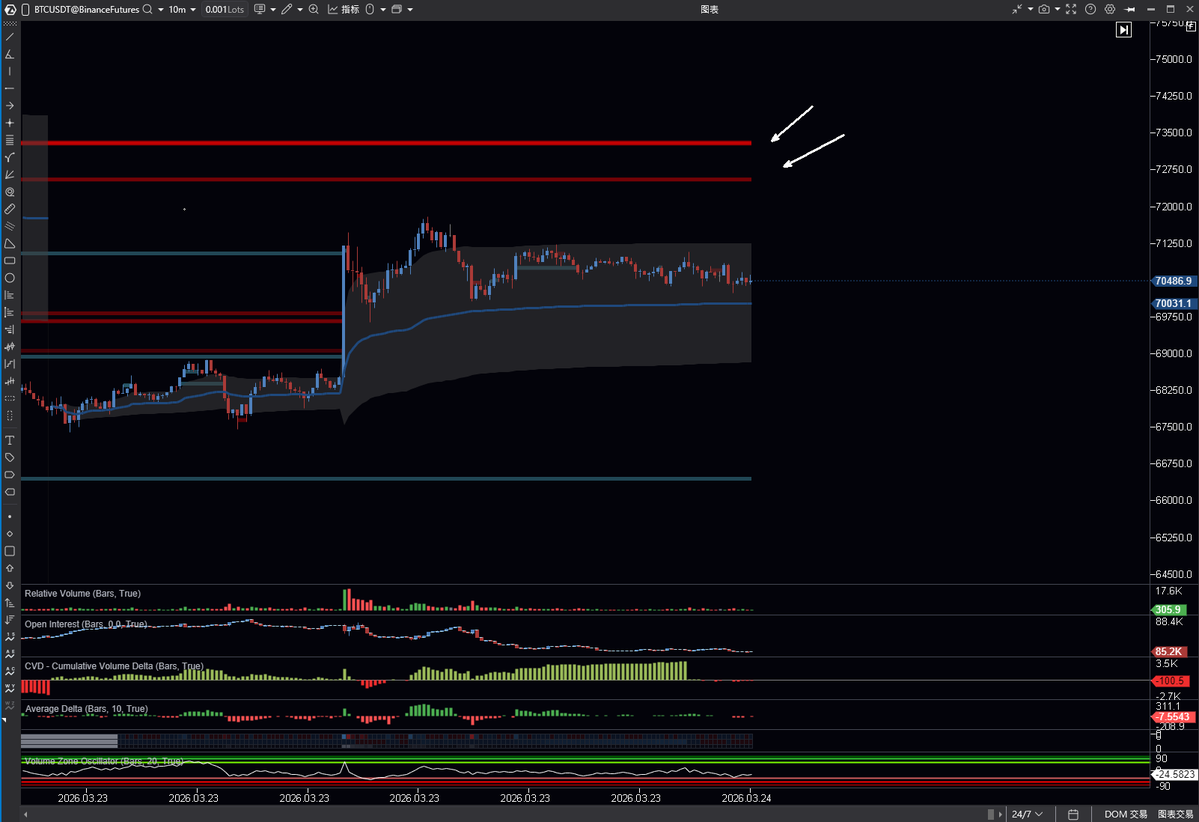
Task: Select the diamond marker tool
Action: click(10, 534)
